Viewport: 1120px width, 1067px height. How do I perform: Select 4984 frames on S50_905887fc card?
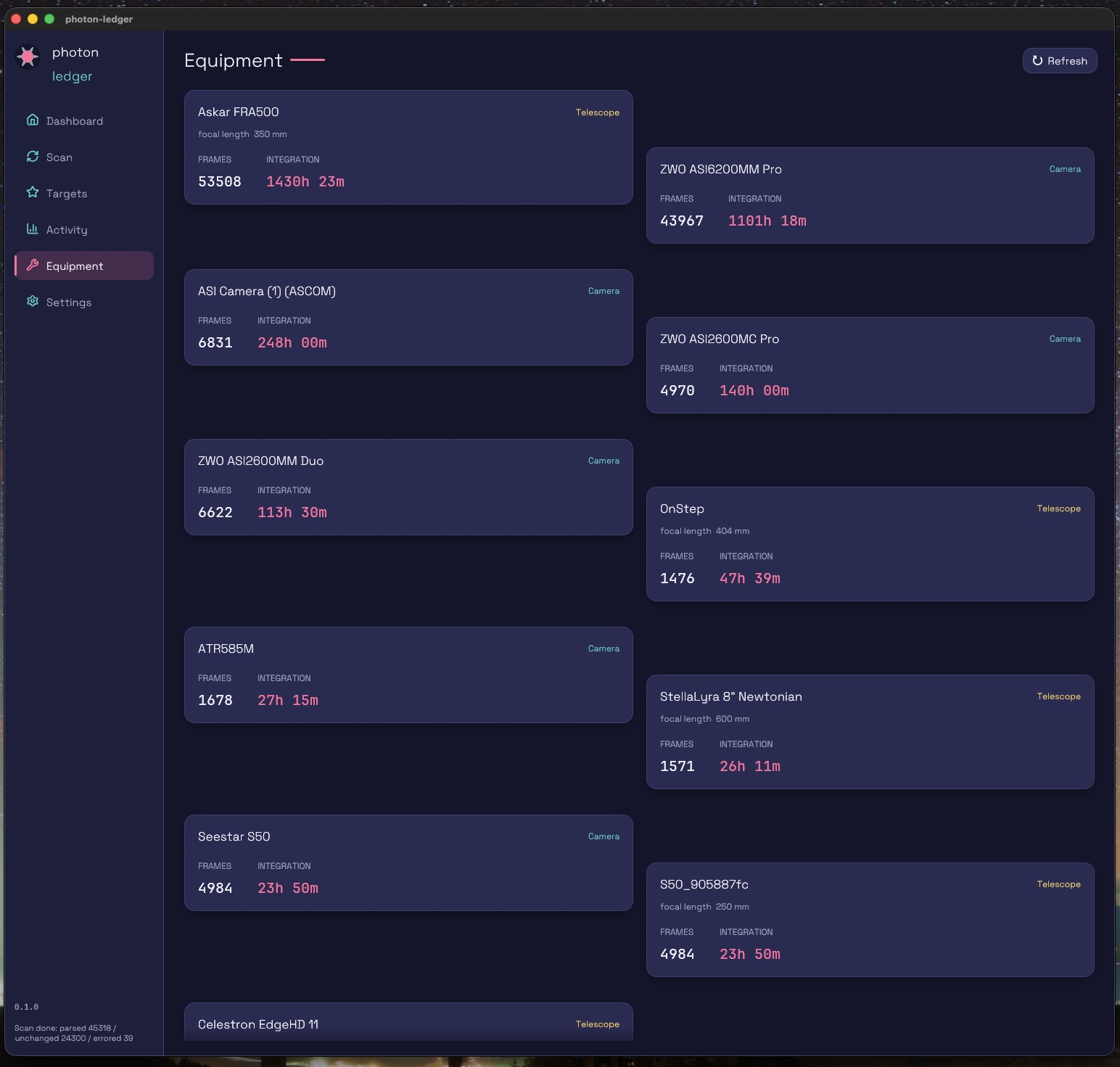(x=678, y=954)
